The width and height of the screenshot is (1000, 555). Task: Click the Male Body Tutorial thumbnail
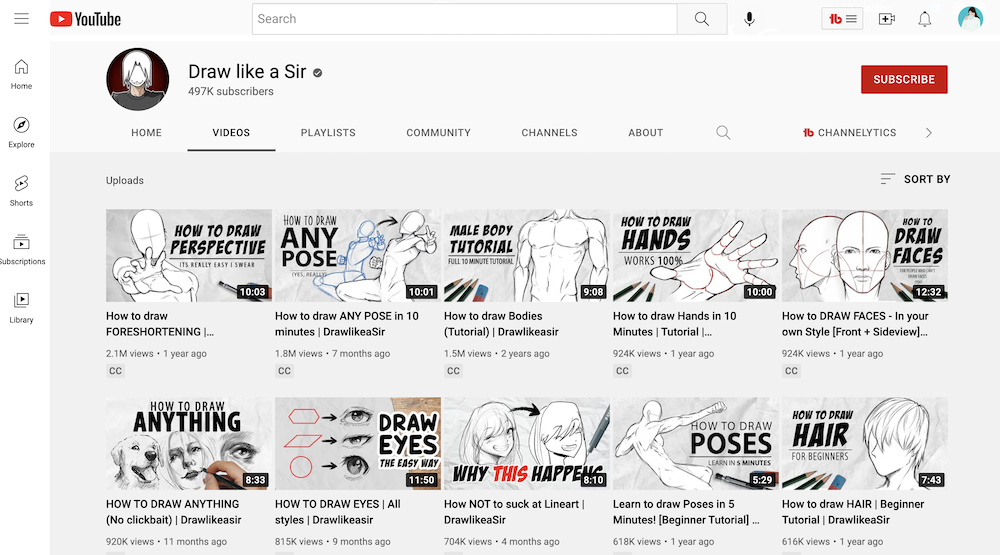point(527,255)
